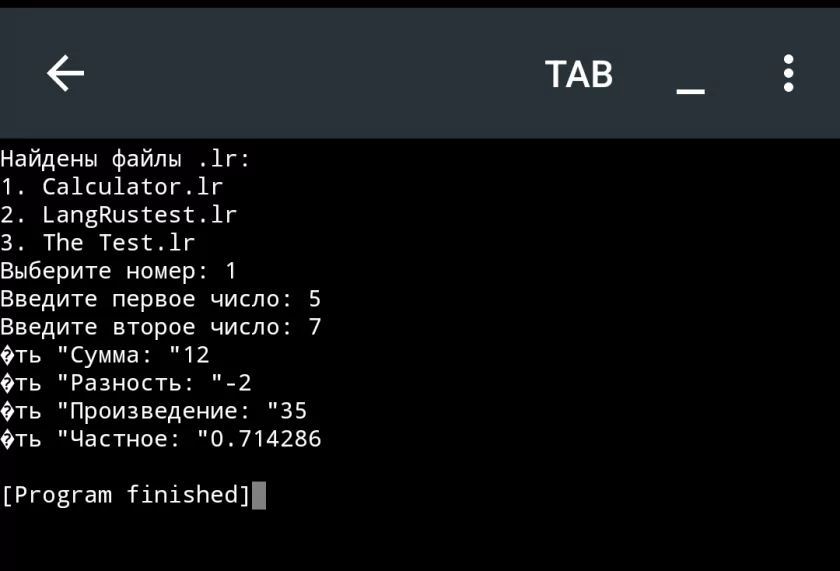Viewport: 840px width, 571px height.
Task: Click the "Введите второе число: 7" prompt
Action: (x=160, y=327)
